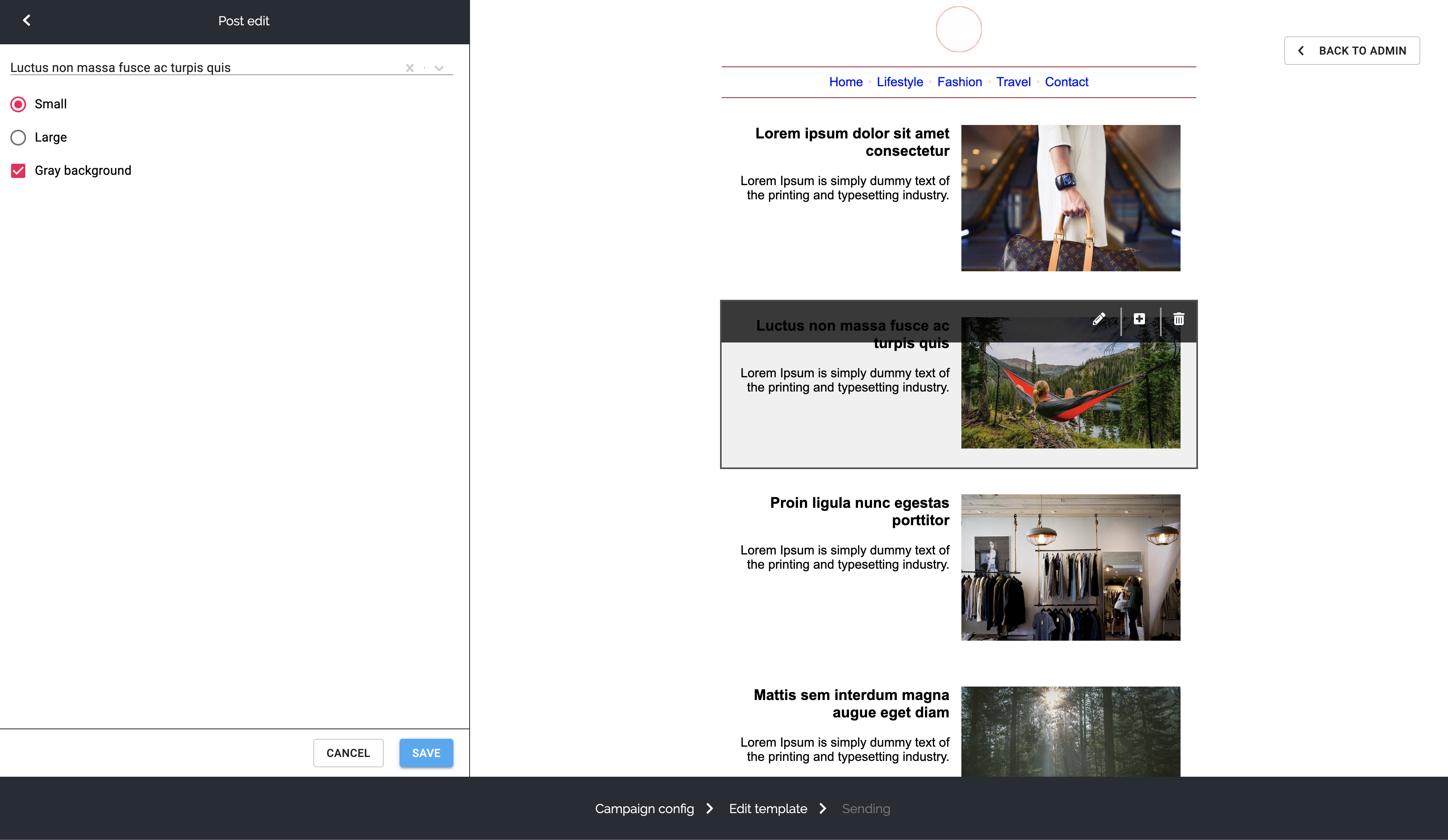The image size is (1448, 840).
Task: Open the Lifestyle nav link
Action: 899,81
